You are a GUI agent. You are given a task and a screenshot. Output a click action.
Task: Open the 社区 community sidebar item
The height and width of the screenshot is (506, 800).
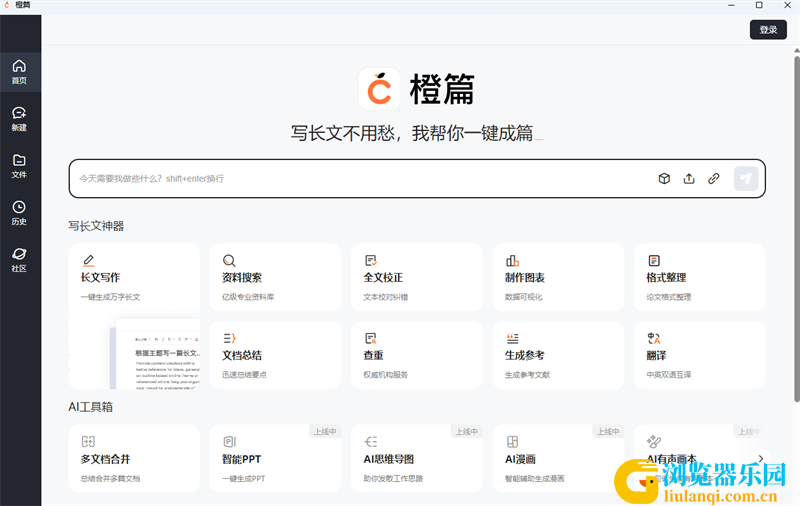(19, 260)
